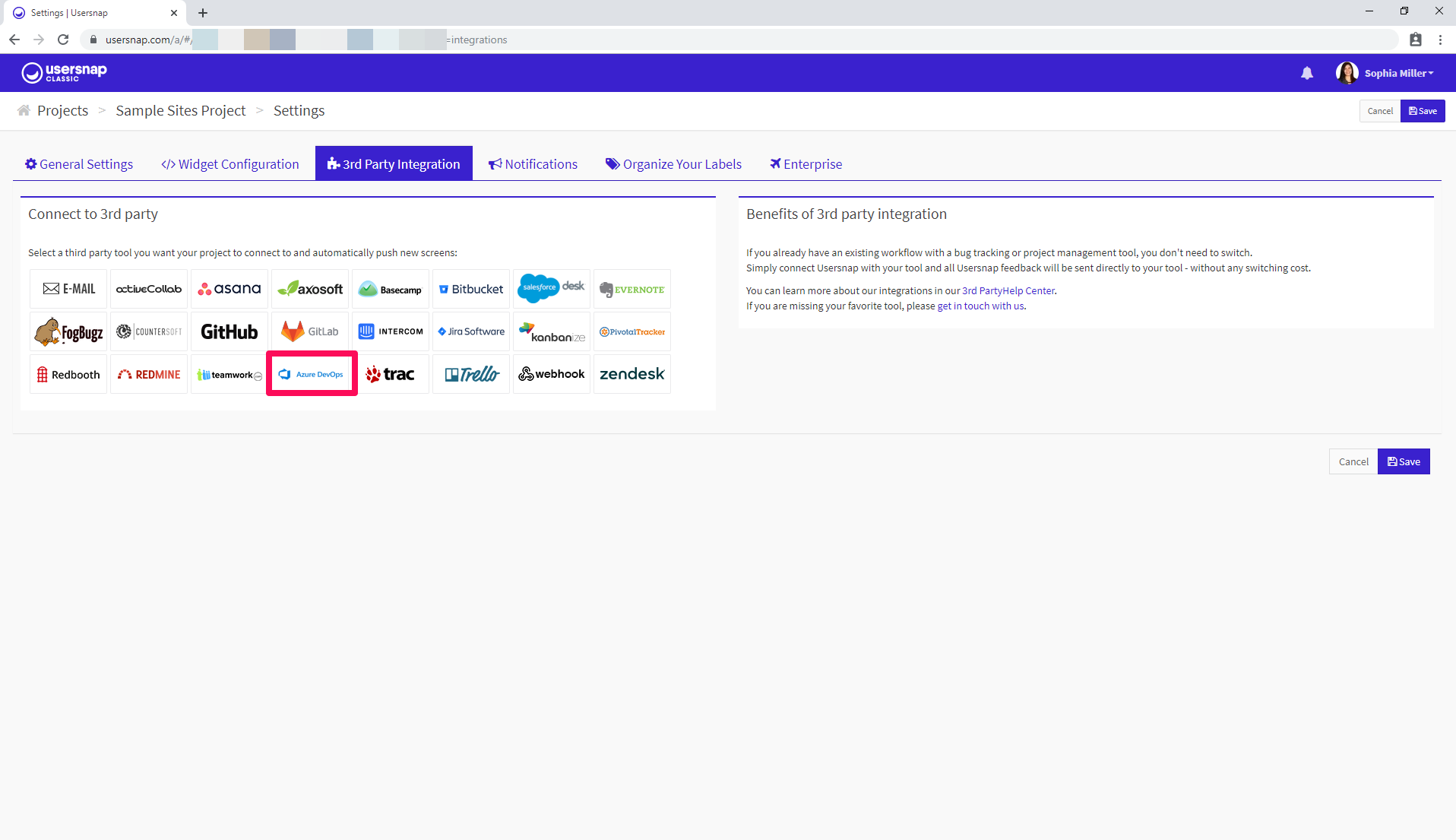Click the top Cancel button

coord(1380,111)
